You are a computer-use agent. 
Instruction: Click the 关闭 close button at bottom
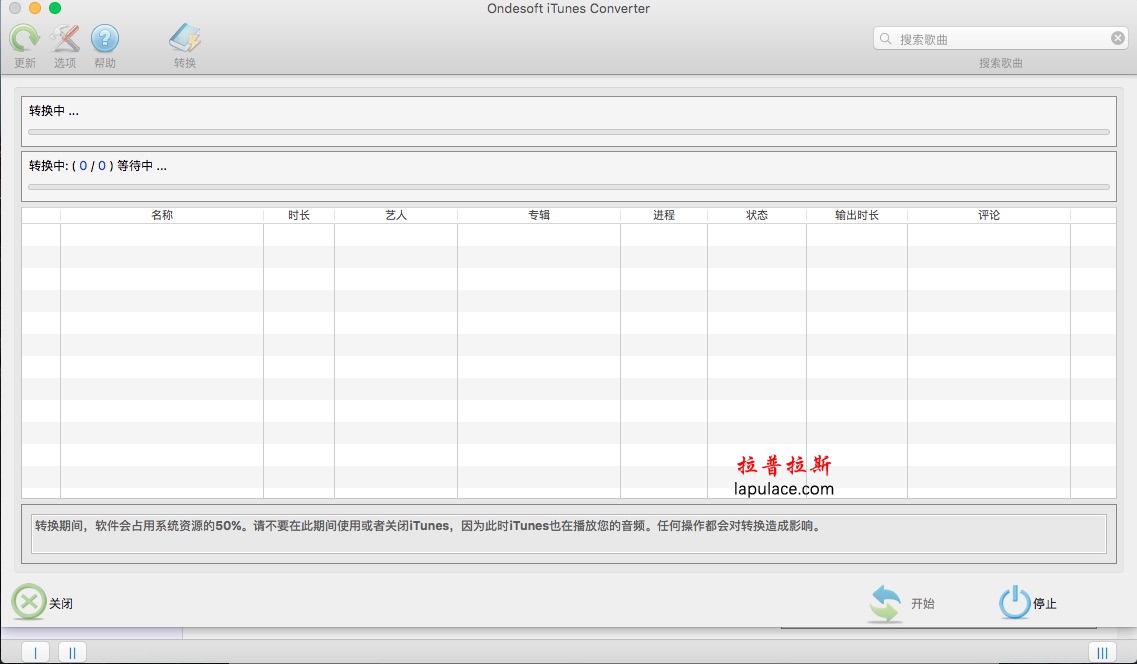[x=42, y=602]
